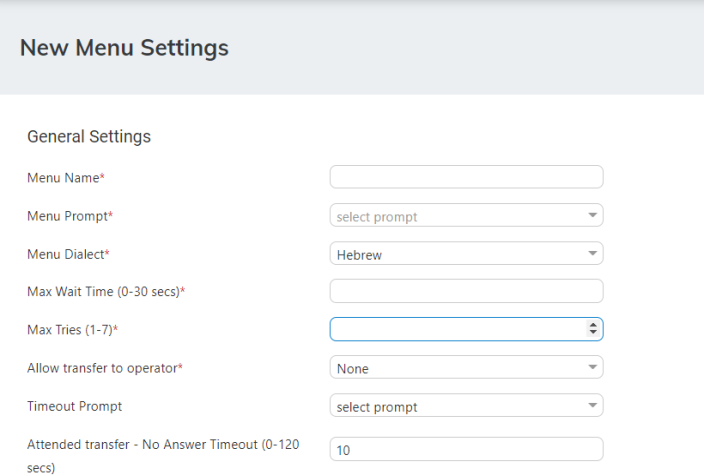The image size is (704, 475).
Task: Open the Menu Prompt select box
Action: 455,216
